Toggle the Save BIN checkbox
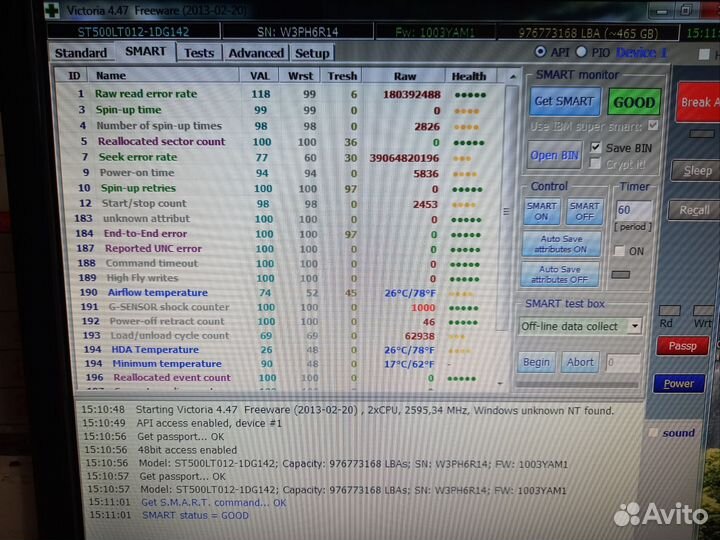 coord(597,148)
